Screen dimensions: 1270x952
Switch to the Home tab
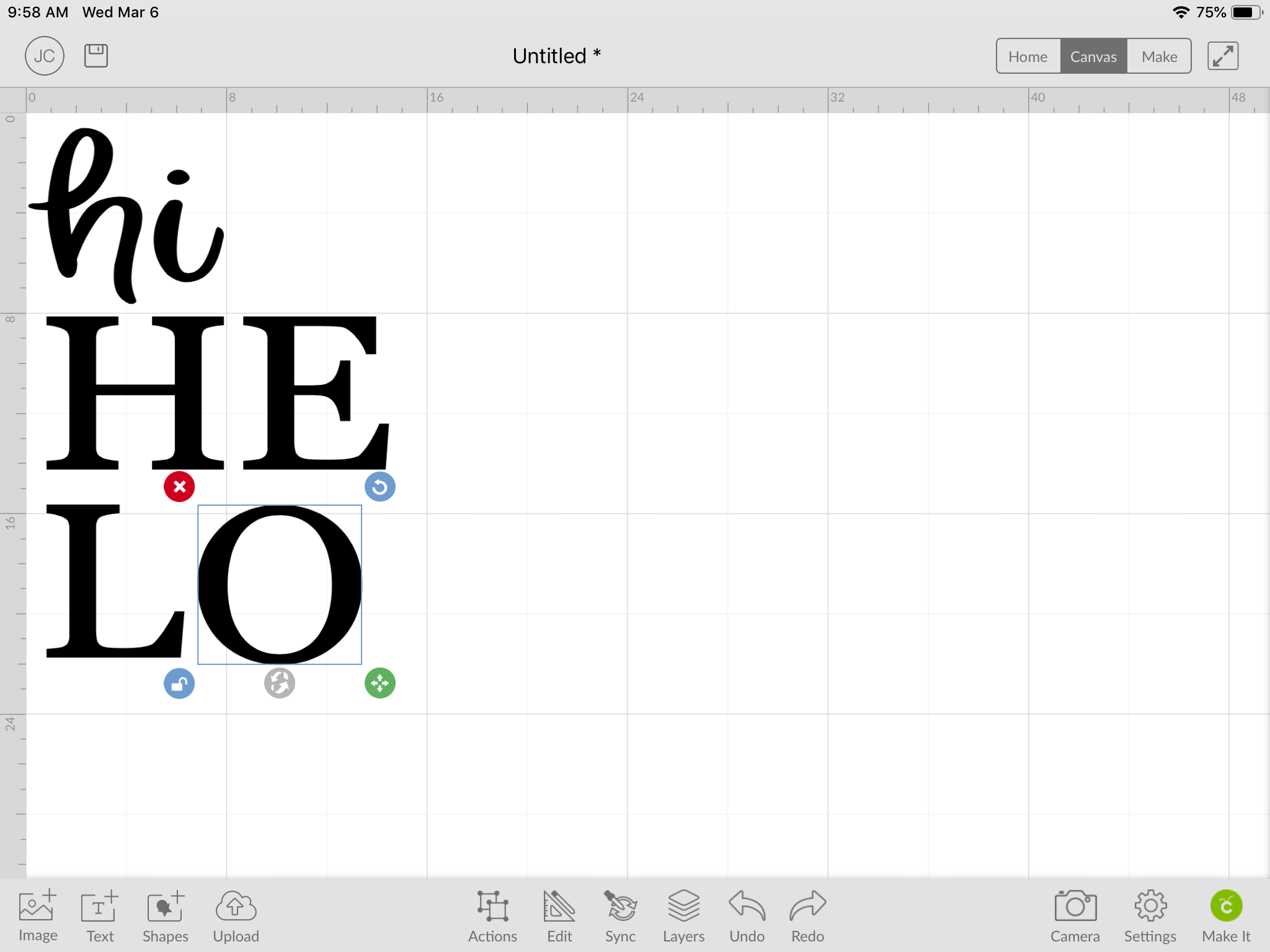(1028, 56)
